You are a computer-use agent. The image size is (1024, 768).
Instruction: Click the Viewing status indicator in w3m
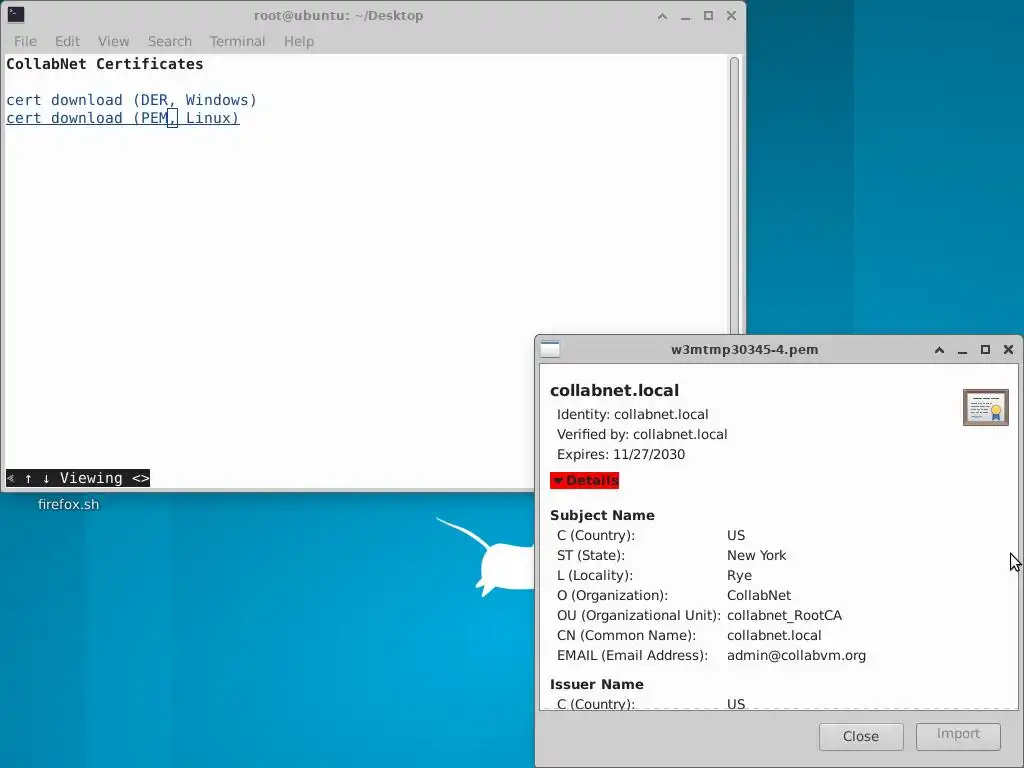(x=78, y=478)
